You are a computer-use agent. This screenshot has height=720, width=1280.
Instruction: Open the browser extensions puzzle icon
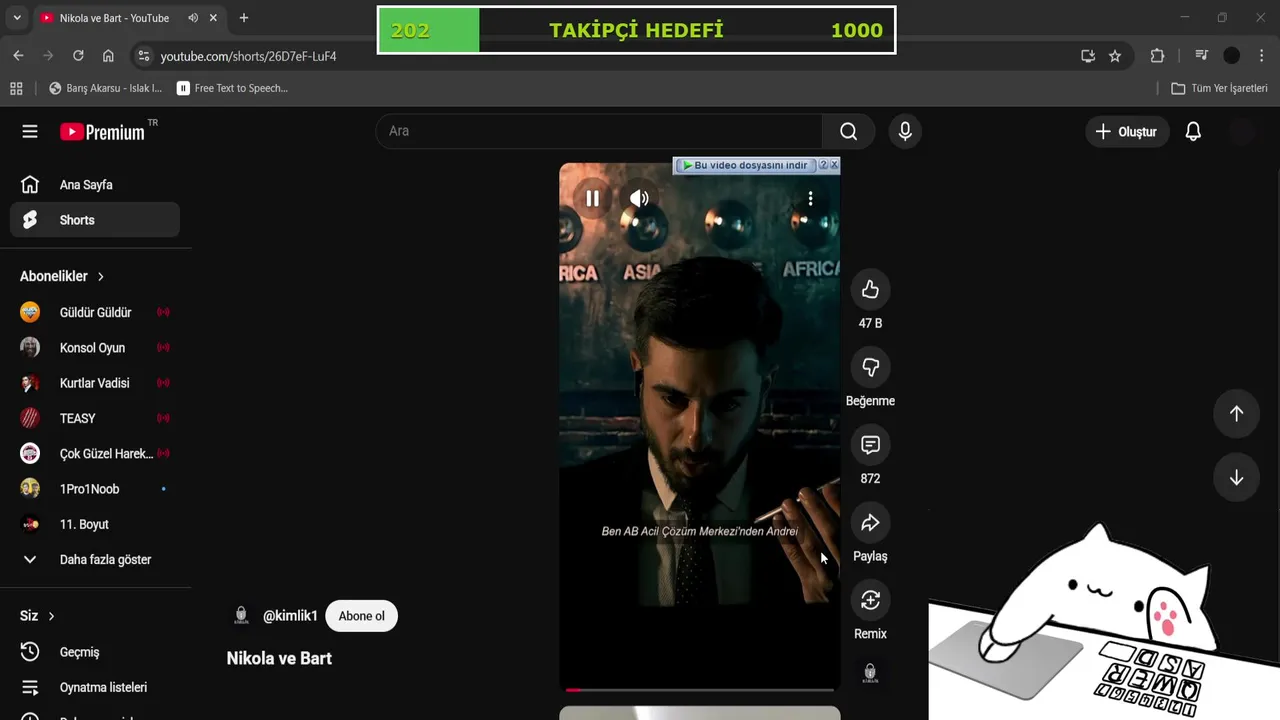click(x=1158, y=56)
